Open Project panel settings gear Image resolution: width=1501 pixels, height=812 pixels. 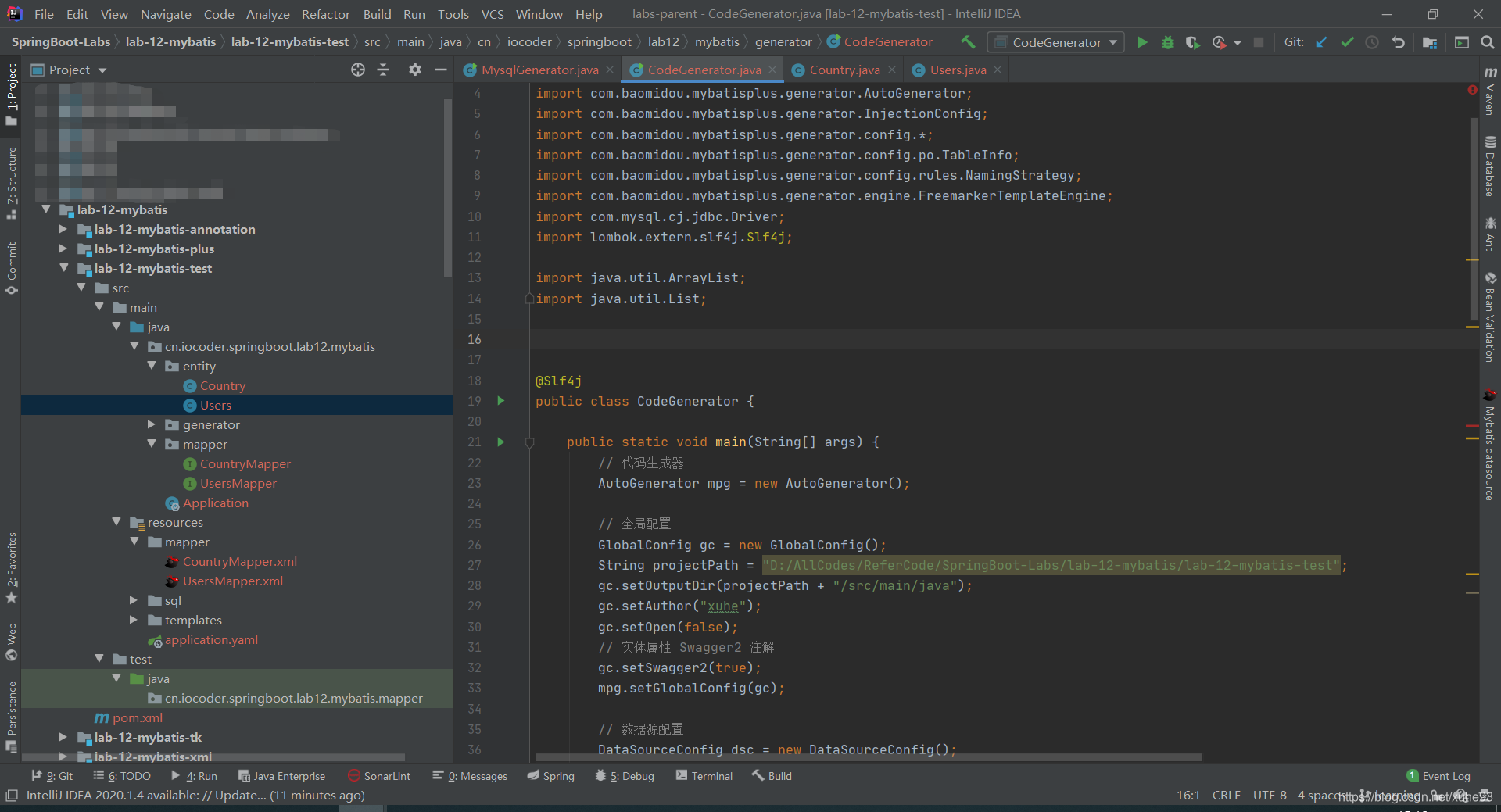point(415,70)
